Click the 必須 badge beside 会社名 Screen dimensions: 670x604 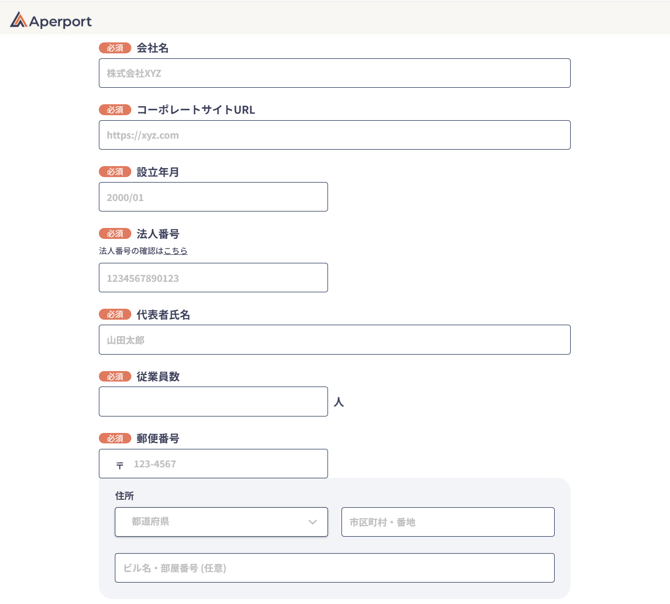pyautogui.click(x=115, y=48)
